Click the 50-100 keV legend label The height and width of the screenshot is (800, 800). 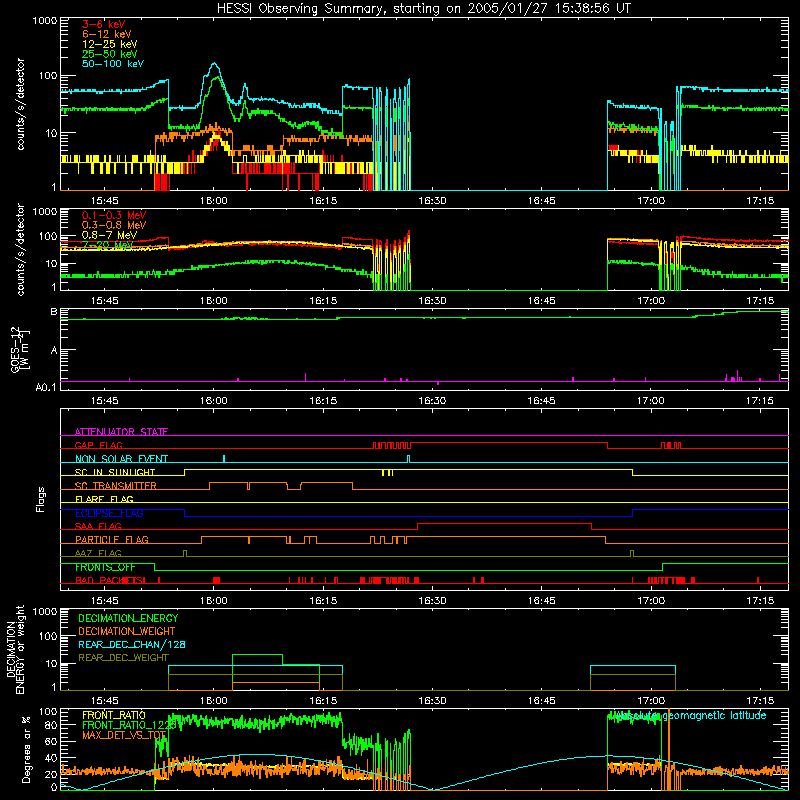point(113,64)
